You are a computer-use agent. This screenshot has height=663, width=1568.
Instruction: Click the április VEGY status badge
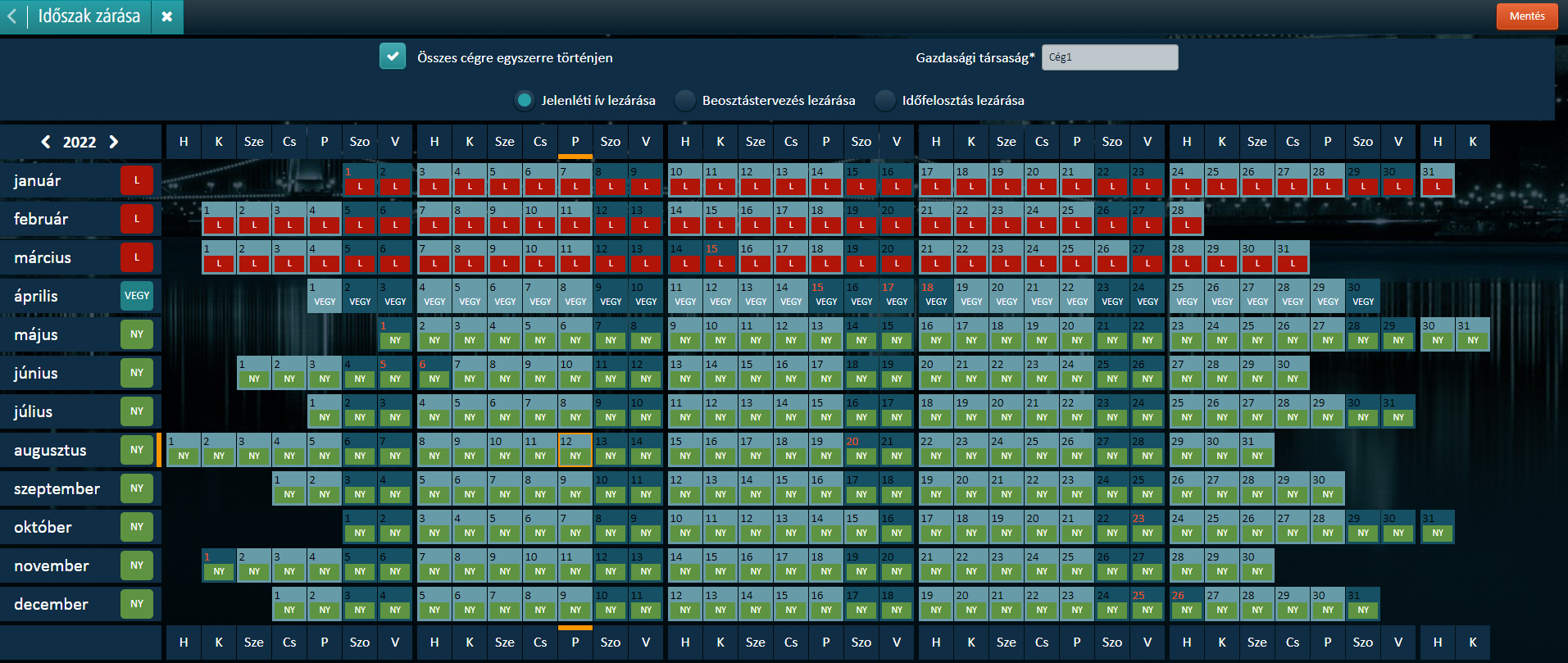coord(137,296)
